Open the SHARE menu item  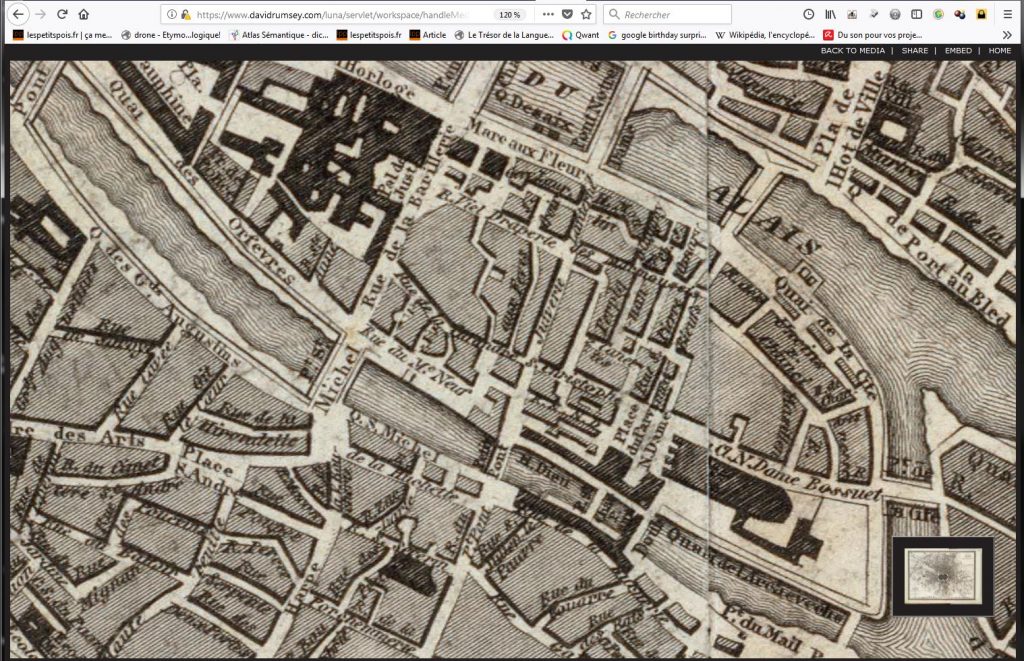(914, 50)
